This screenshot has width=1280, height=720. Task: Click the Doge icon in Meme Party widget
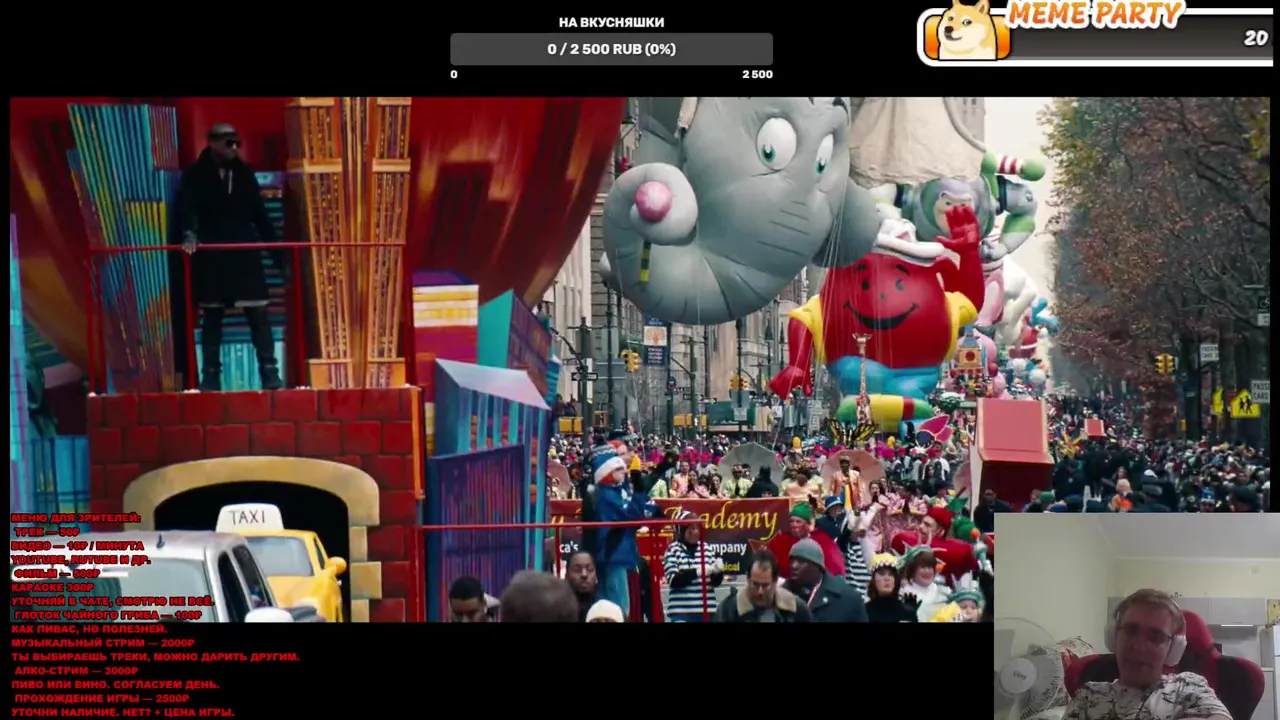[x=967, y=30]
